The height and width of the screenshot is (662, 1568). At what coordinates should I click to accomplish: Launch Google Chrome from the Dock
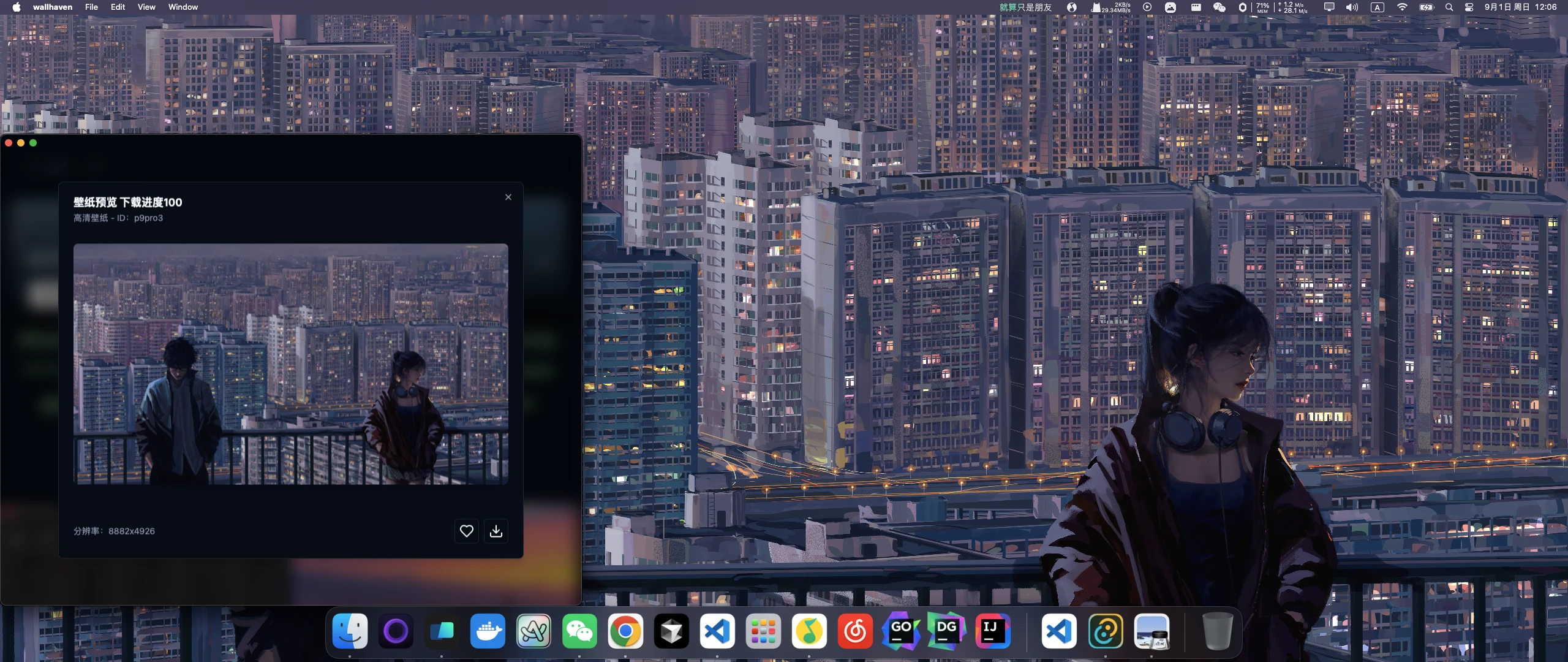(625, 631)
